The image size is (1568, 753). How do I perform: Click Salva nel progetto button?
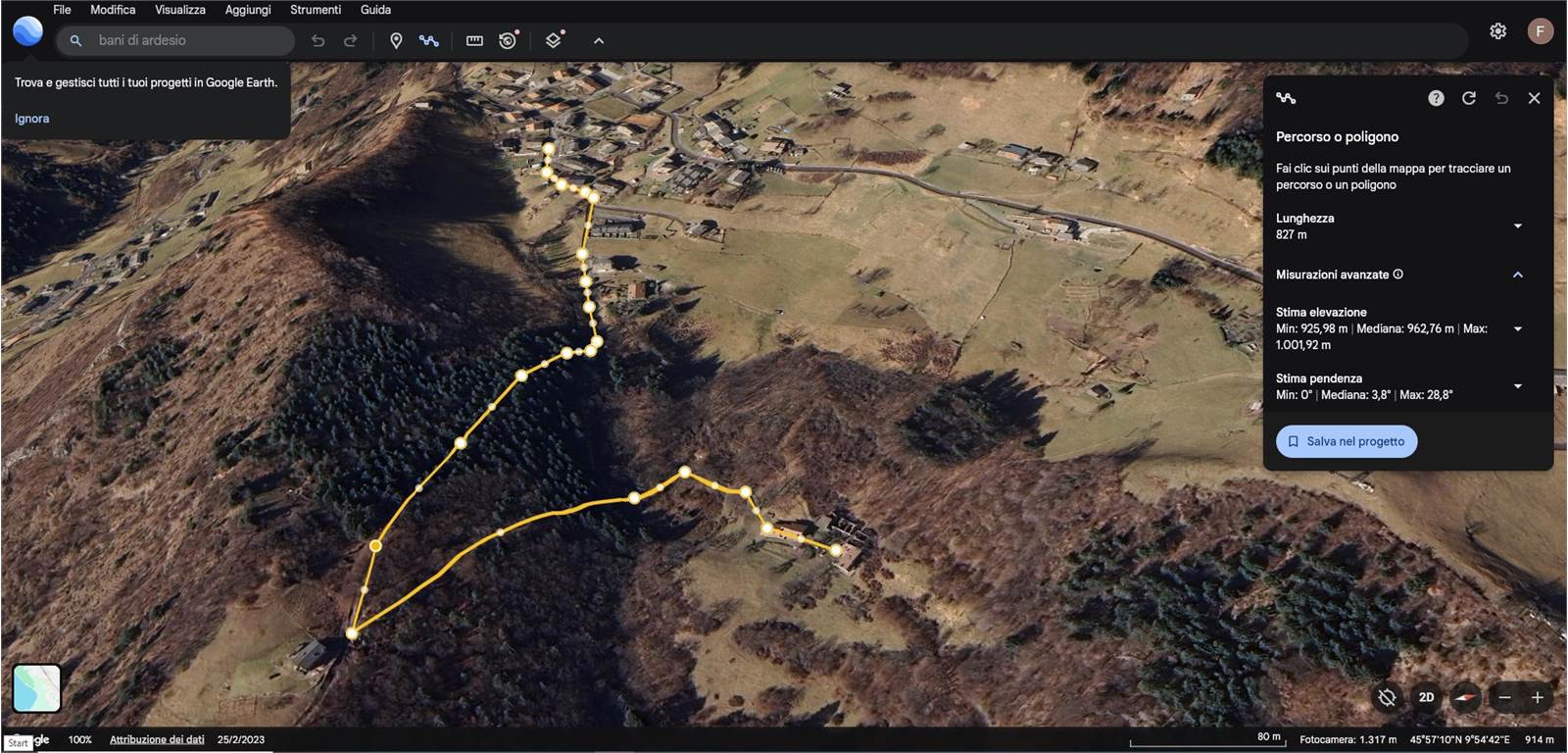[x=1346, y=441]
